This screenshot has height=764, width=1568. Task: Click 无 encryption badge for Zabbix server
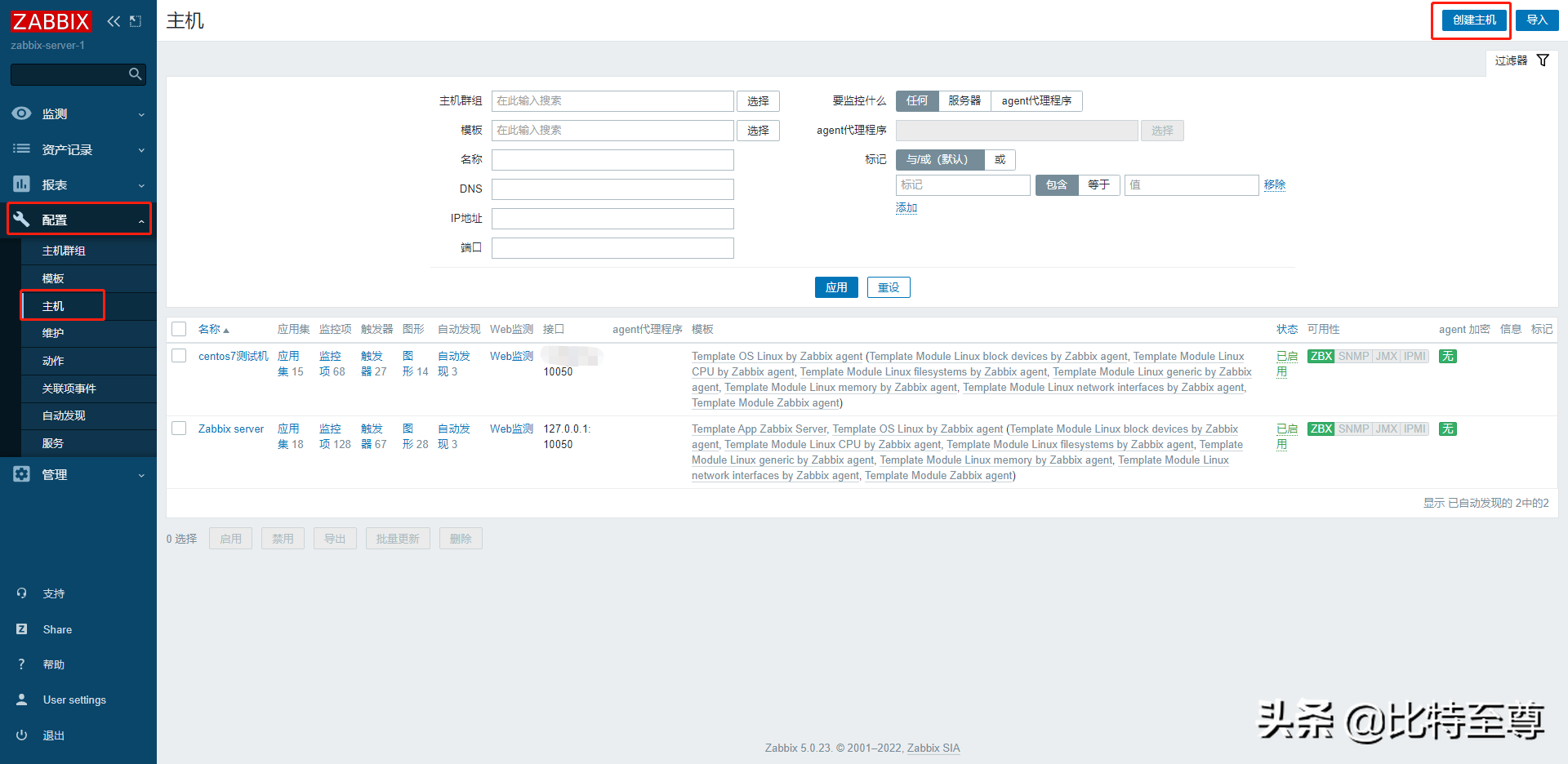pos(1448,429)
